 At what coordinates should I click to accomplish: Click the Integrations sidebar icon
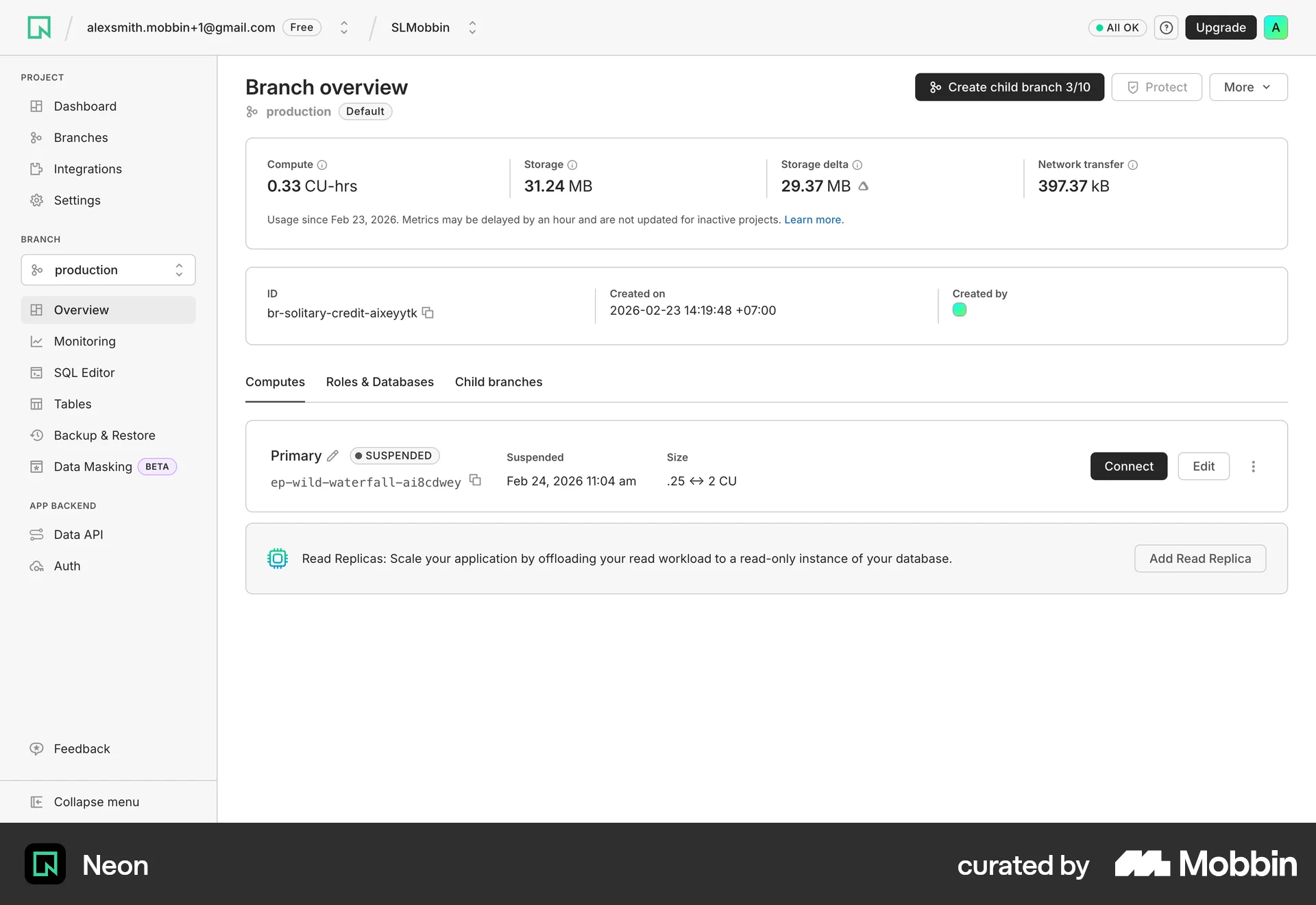tap(36, 169)
